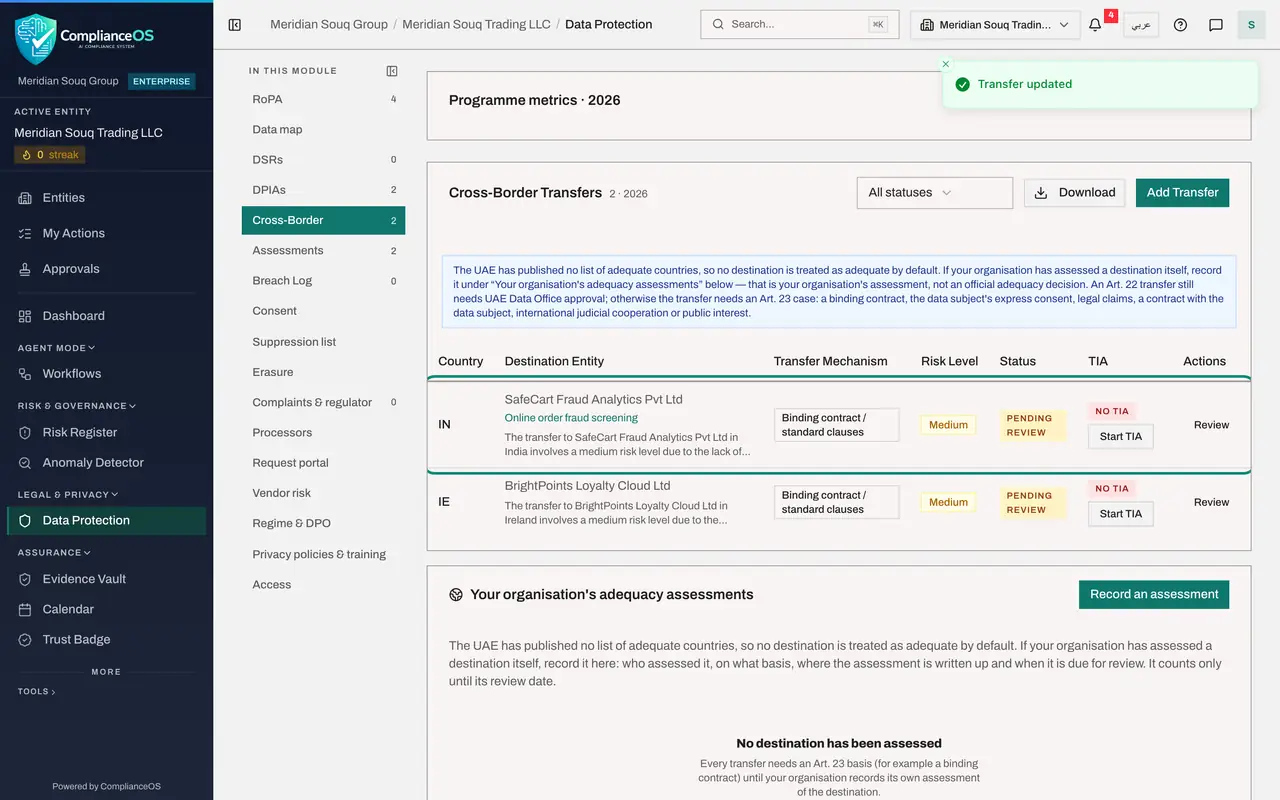Open the help question mark icon
This screenshot has height=800, width=1280.
pyautogui.click(x=1180, y=25)
